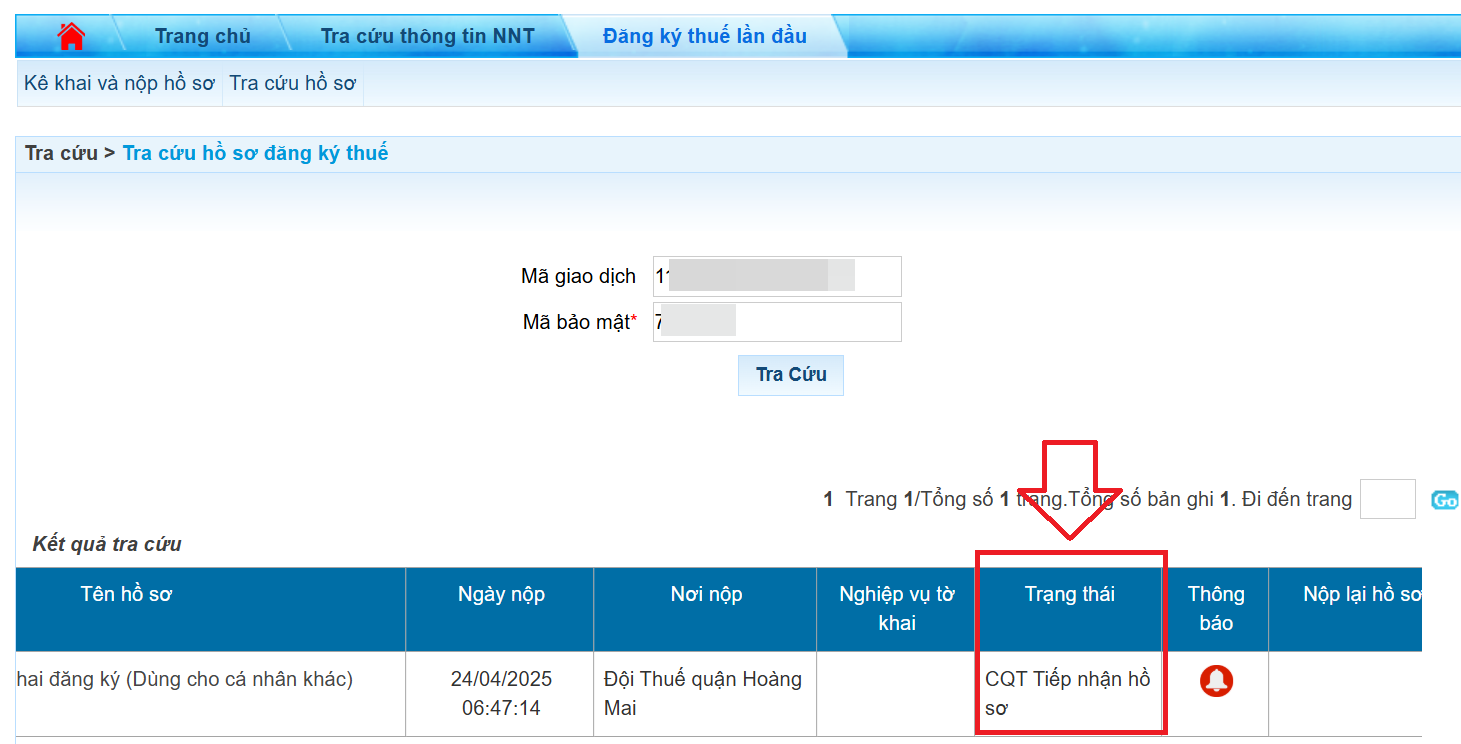
Task: Click the Trạng thái column header
Action: pos(1069,594)
